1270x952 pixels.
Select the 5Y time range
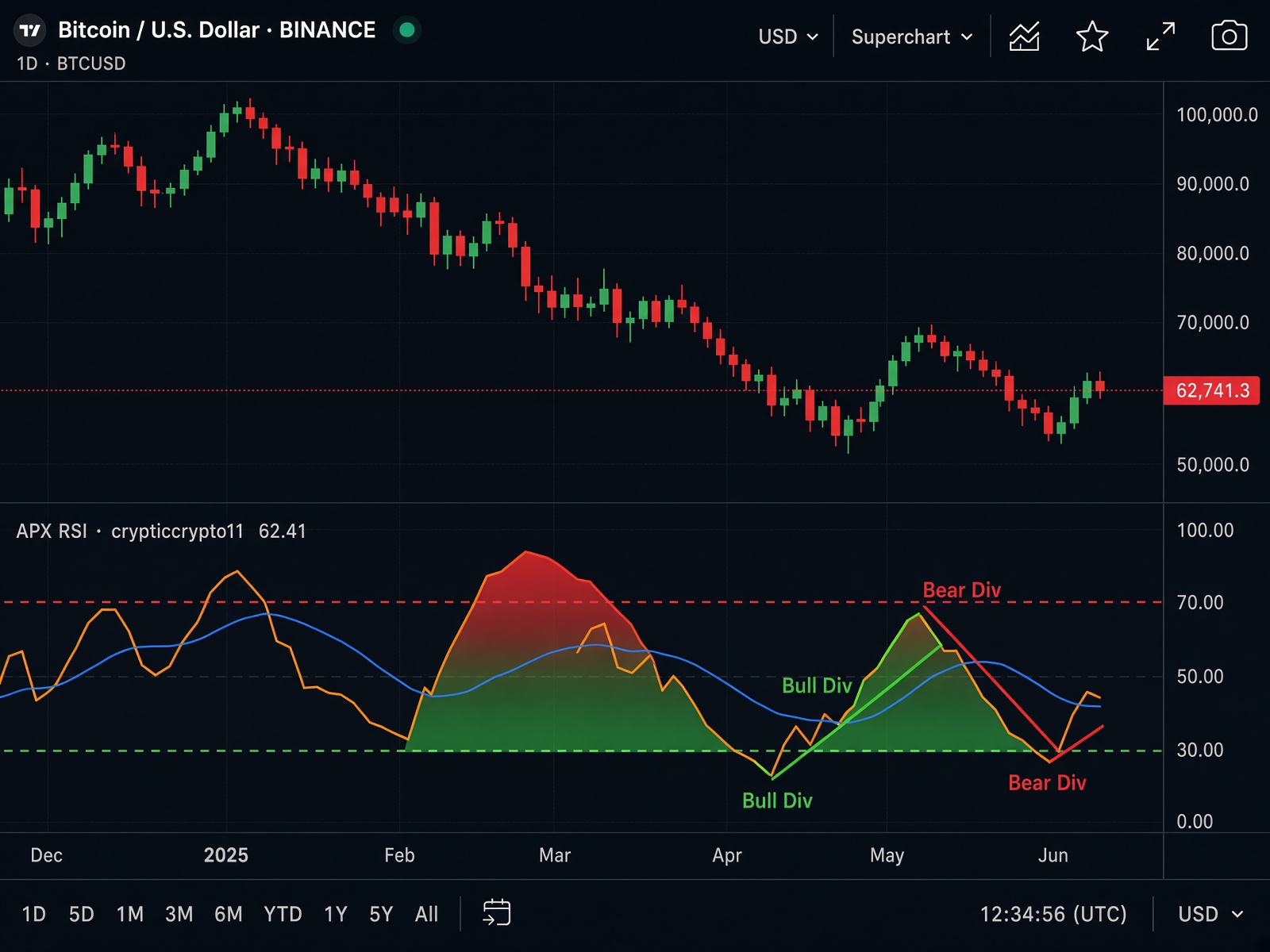click(381, 914)
